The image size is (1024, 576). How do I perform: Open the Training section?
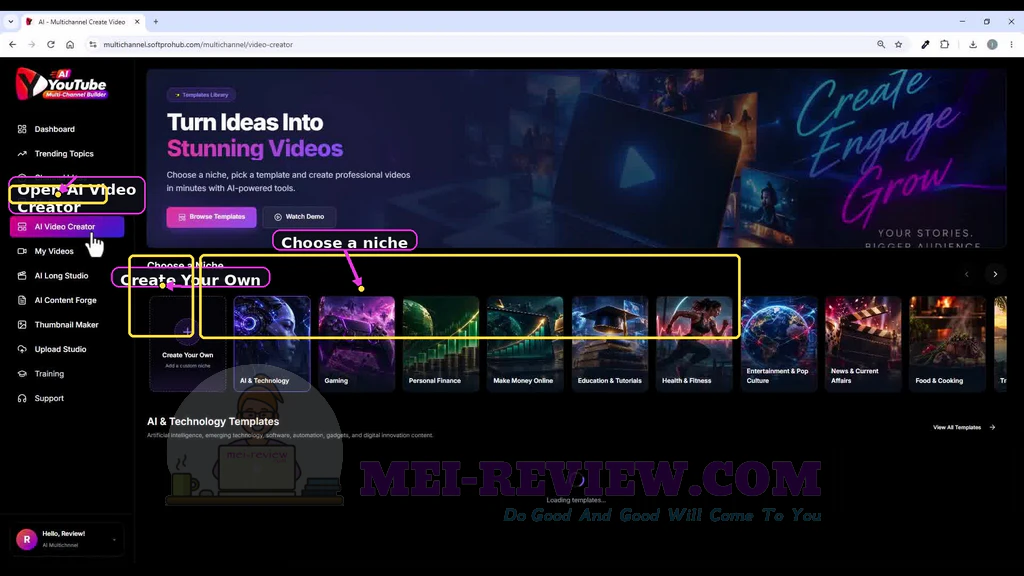click(x=49, y=374)
